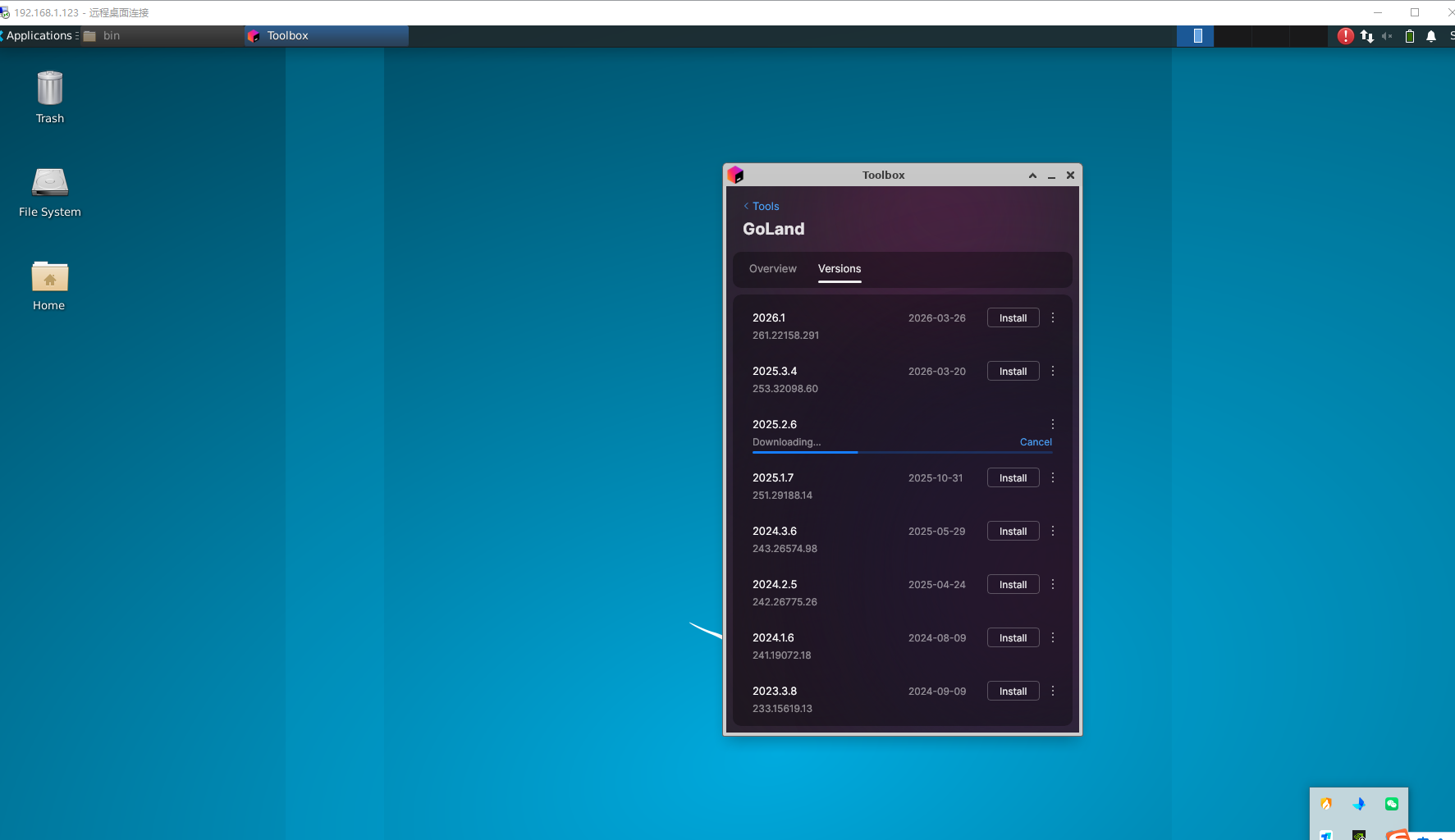
Task: Click the 2023.3.8 version label
Action: [x=775, y=691]
